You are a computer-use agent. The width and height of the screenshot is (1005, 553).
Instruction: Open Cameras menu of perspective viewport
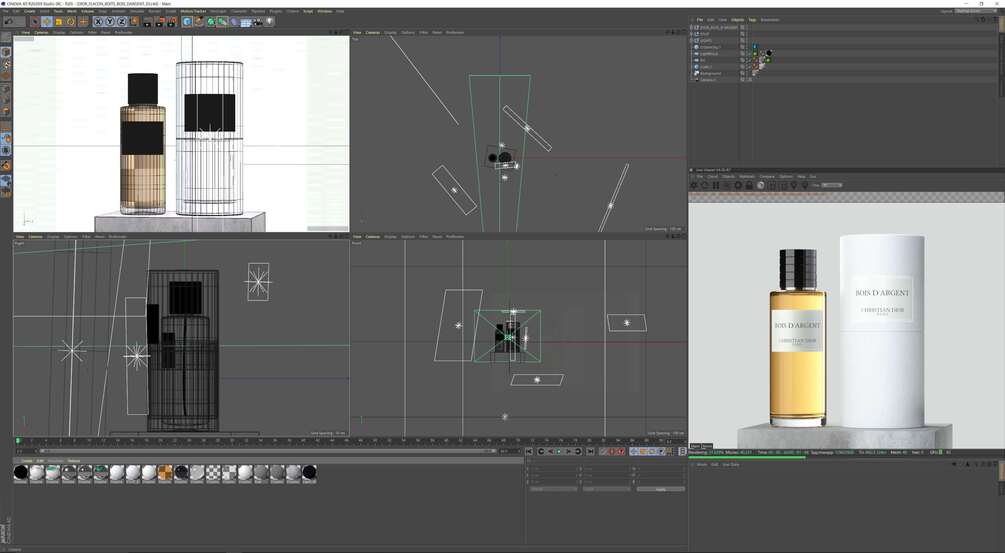pyautogui.click(x=41, y=32)
